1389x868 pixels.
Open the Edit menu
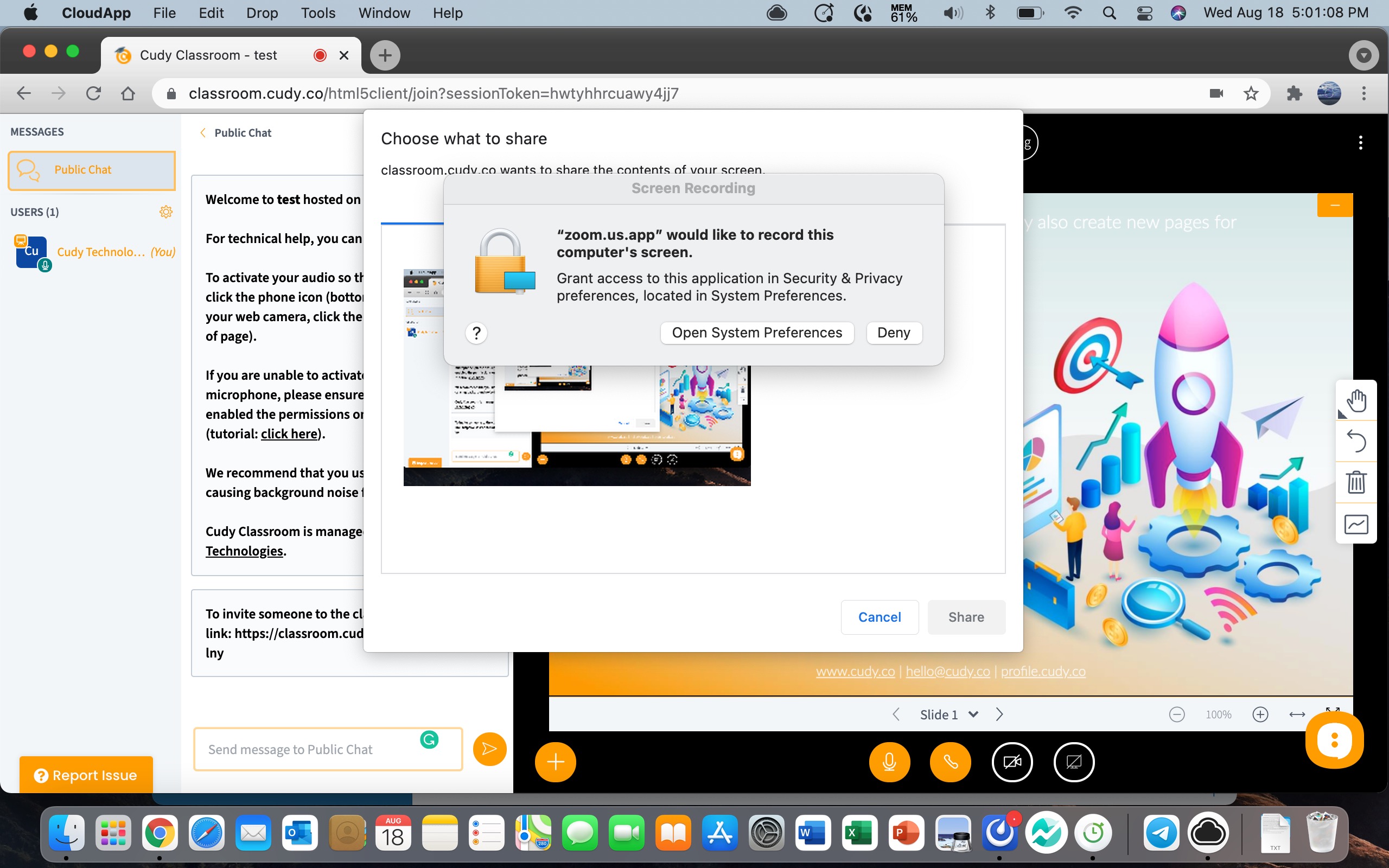(x=211, y=12)
